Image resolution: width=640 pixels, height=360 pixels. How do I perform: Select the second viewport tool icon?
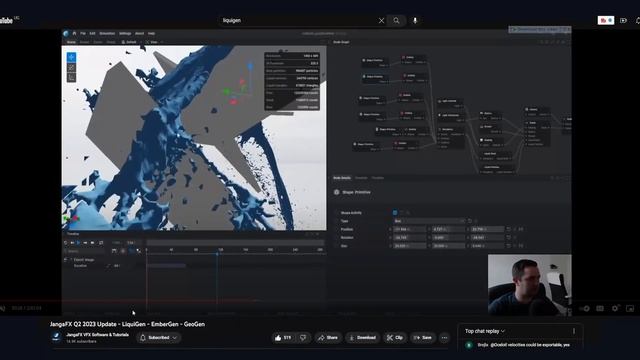point(71,68)
